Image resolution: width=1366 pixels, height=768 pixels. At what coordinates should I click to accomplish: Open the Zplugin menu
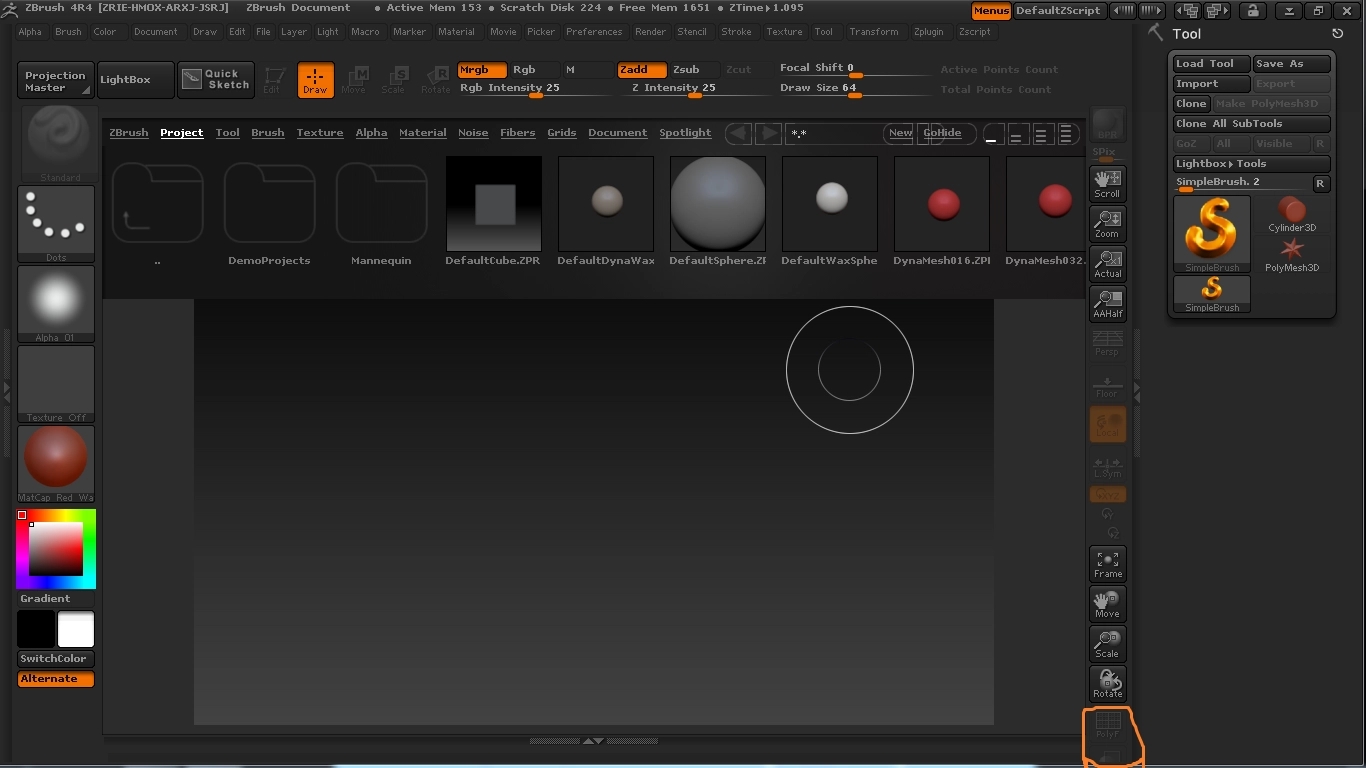(x=928, y=32)
